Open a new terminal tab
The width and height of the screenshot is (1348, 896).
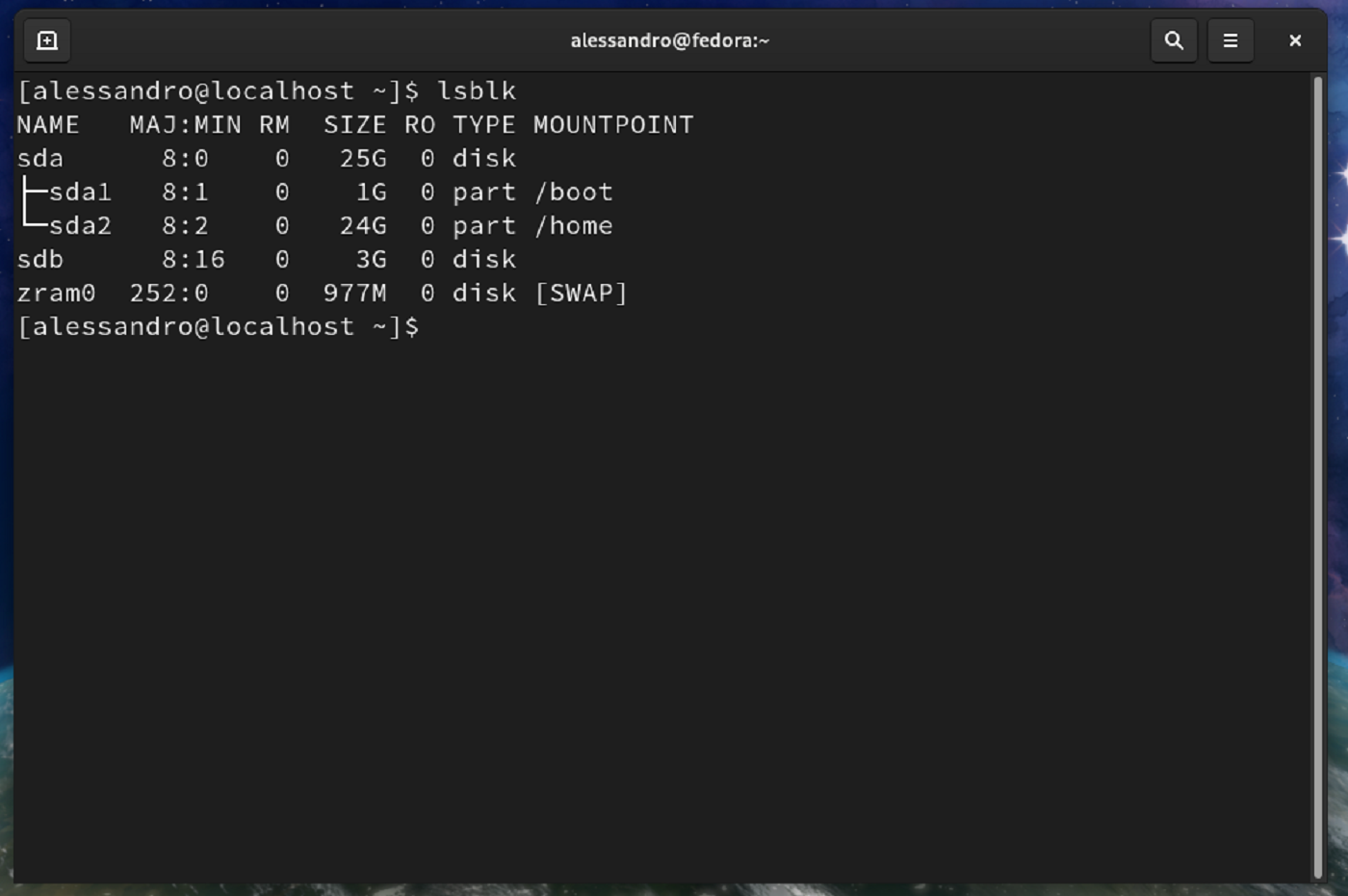47,40
